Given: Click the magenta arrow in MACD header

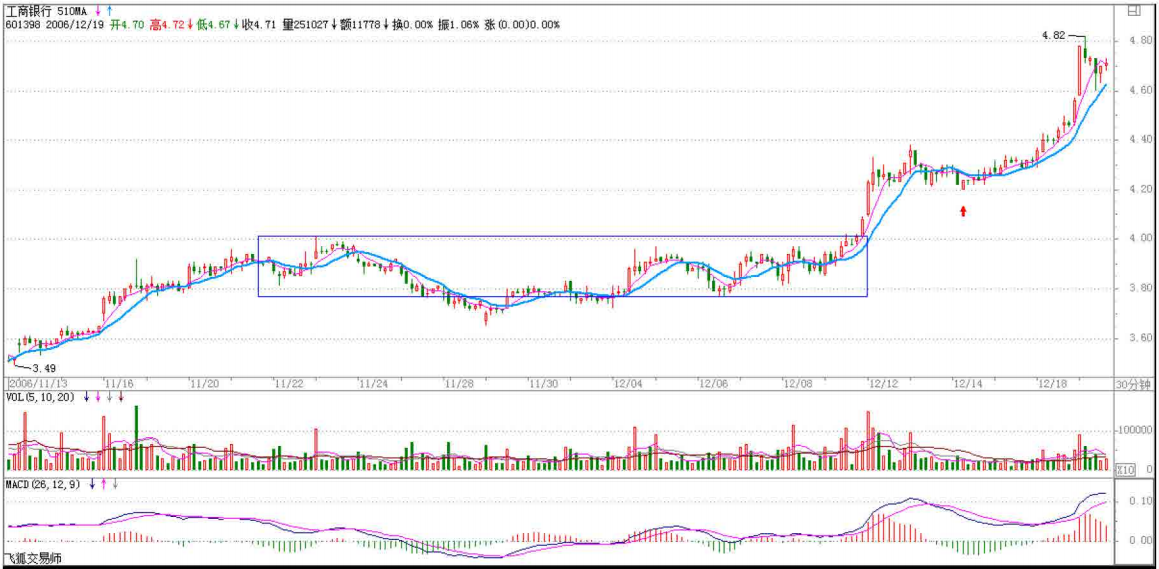Looking at the screenshot, I should tap(103, 484).
